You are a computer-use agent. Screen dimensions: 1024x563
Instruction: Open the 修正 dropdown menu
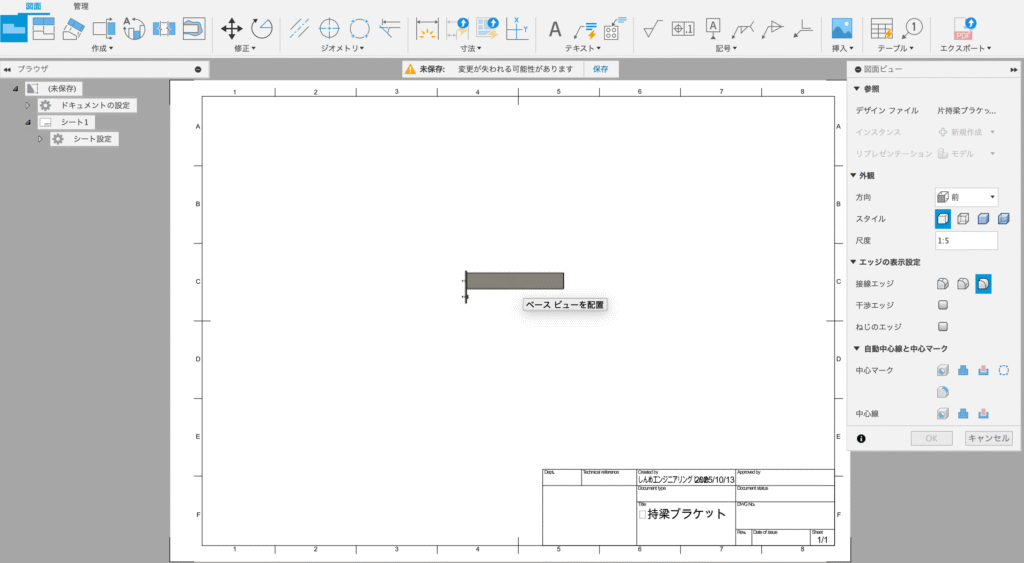click(245, 48)
